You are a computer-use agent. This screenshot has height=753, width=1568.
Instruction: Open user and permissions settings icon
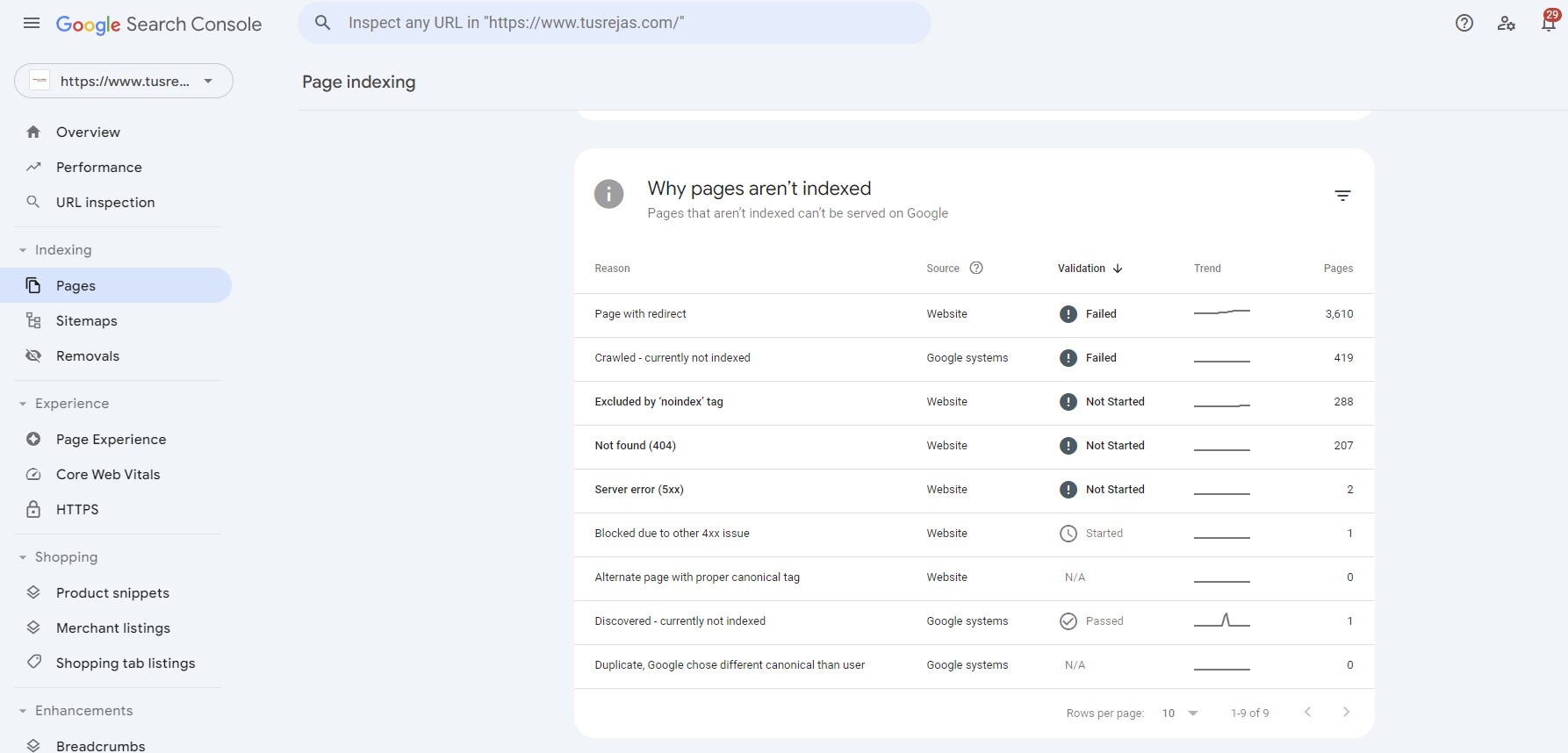(x=1506, y=24)
